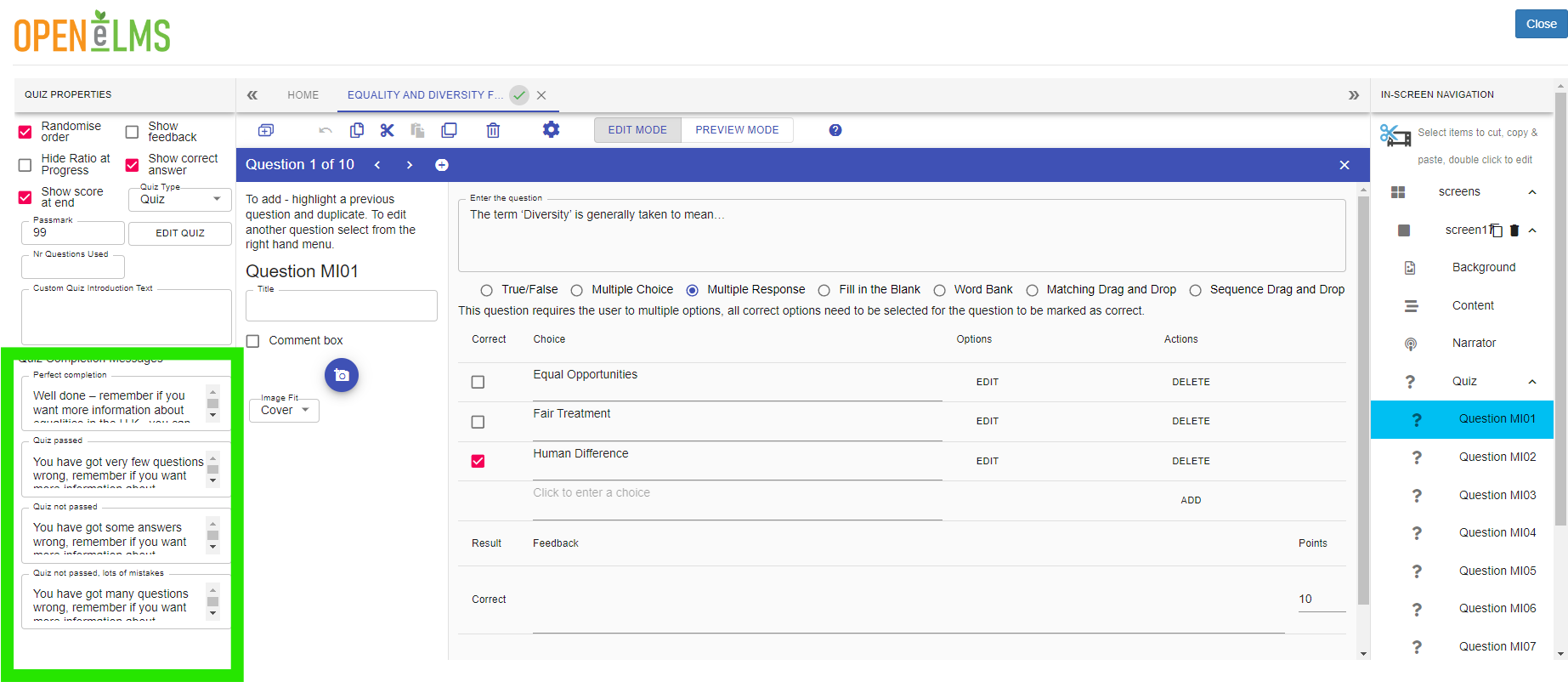Click the scissors cut icon in the toolbar
The image size is (1568, 682).
388,130
